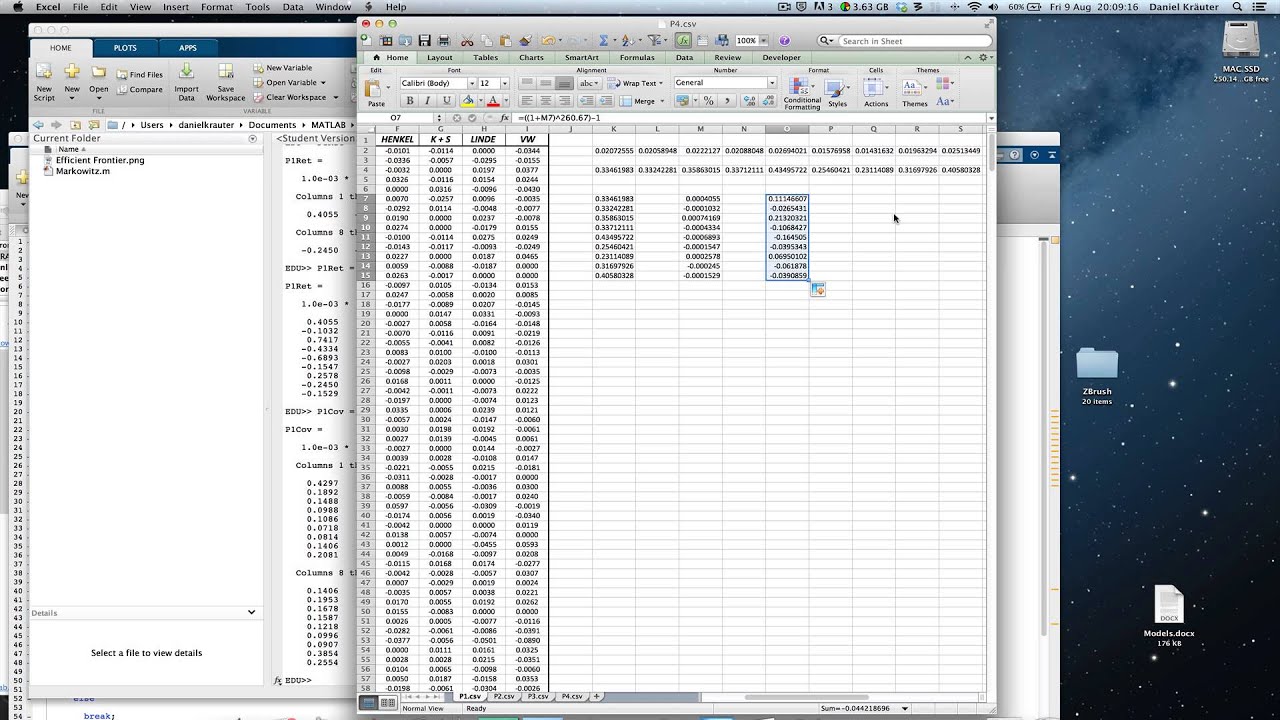Click the Undo arrow icon
This screenshot has width=1280, height=720.
pos(547,41)
